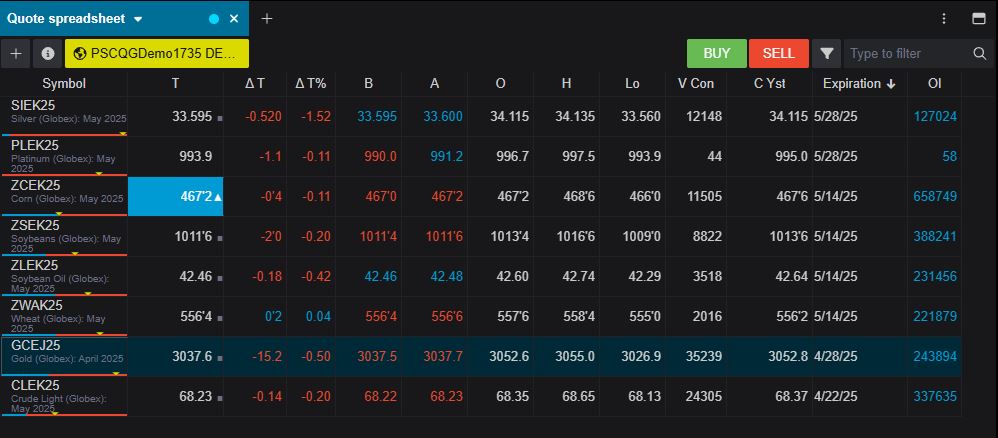This screenshot has width=998, height=438.
Task: Click the Type to filter field
Action: 905,54
